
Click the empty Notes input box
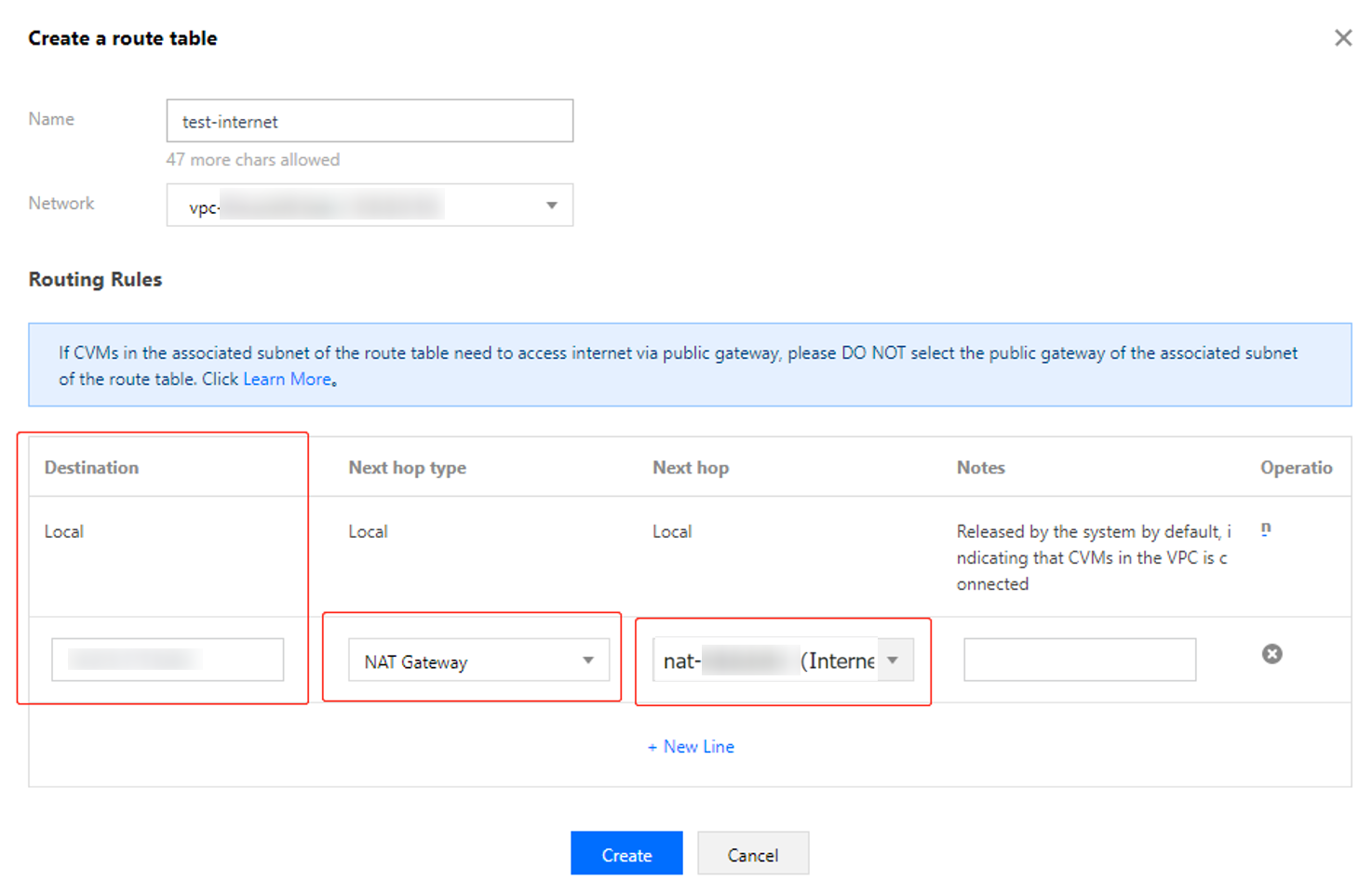tap(1079, 660)
